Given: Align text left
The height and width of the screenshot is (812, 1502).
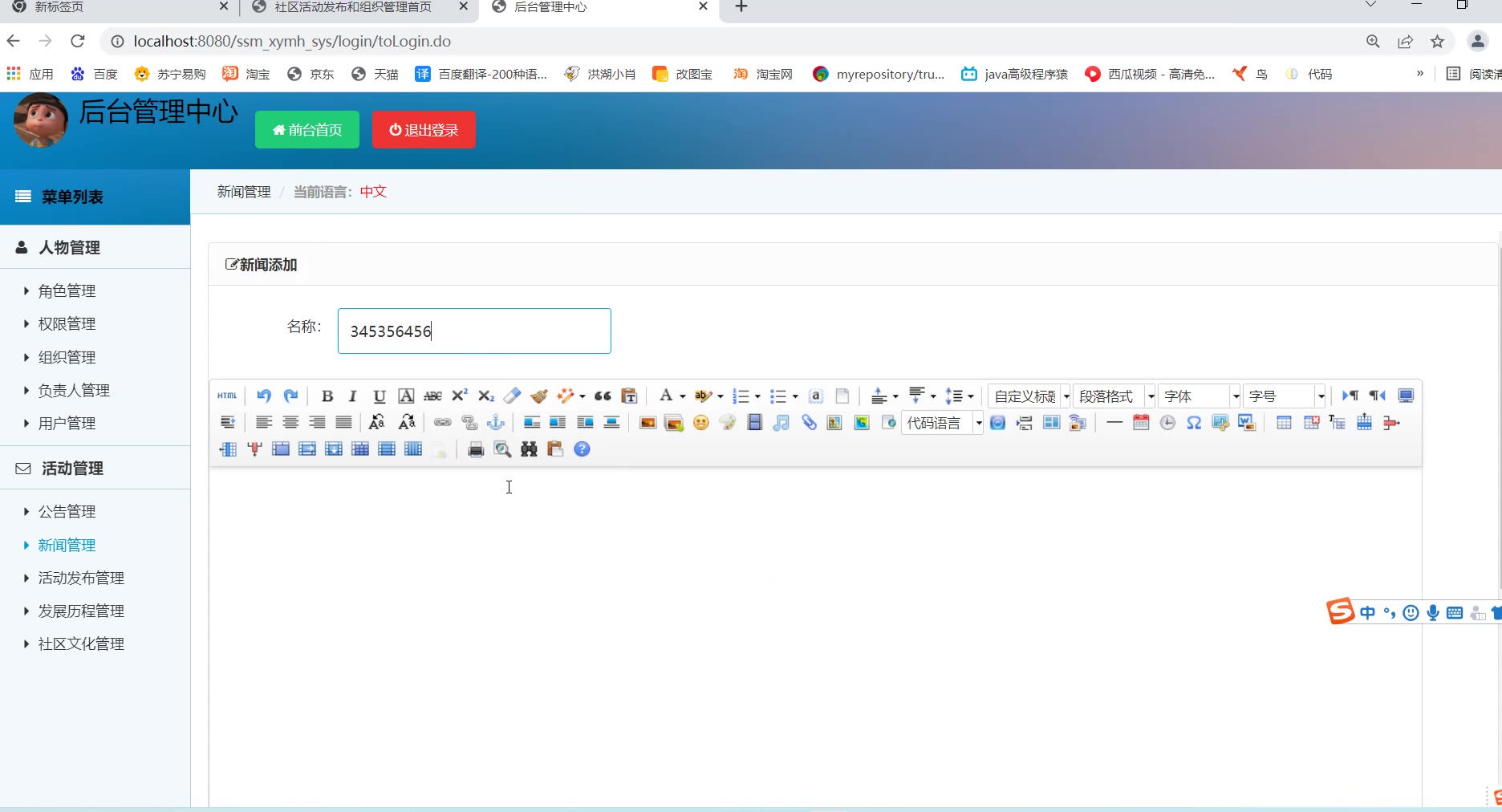Looking at the screenshot, I should click(x=264, y=422).
